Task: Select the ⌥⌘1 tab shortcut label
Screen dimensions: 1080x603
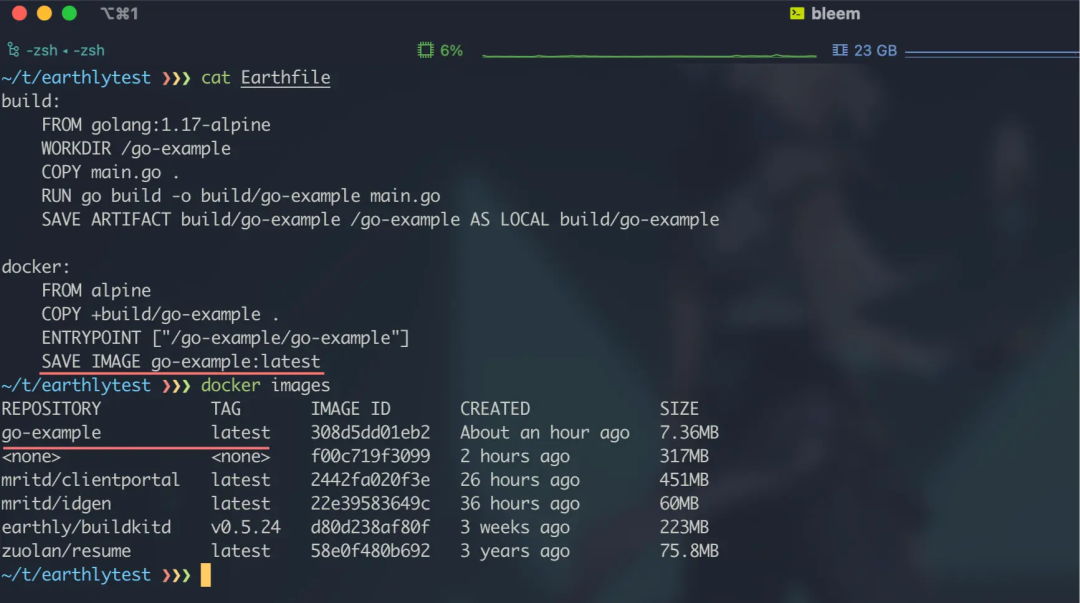Action: (x=119, y=14)
